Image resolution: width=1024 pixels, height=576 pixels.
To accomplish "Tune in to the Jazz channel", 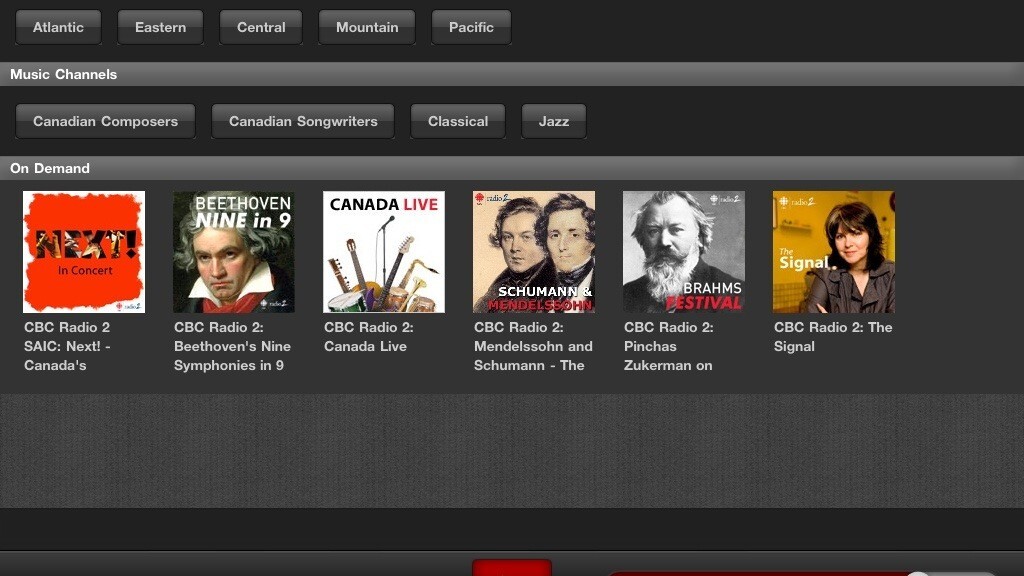I will click(554, 121).
